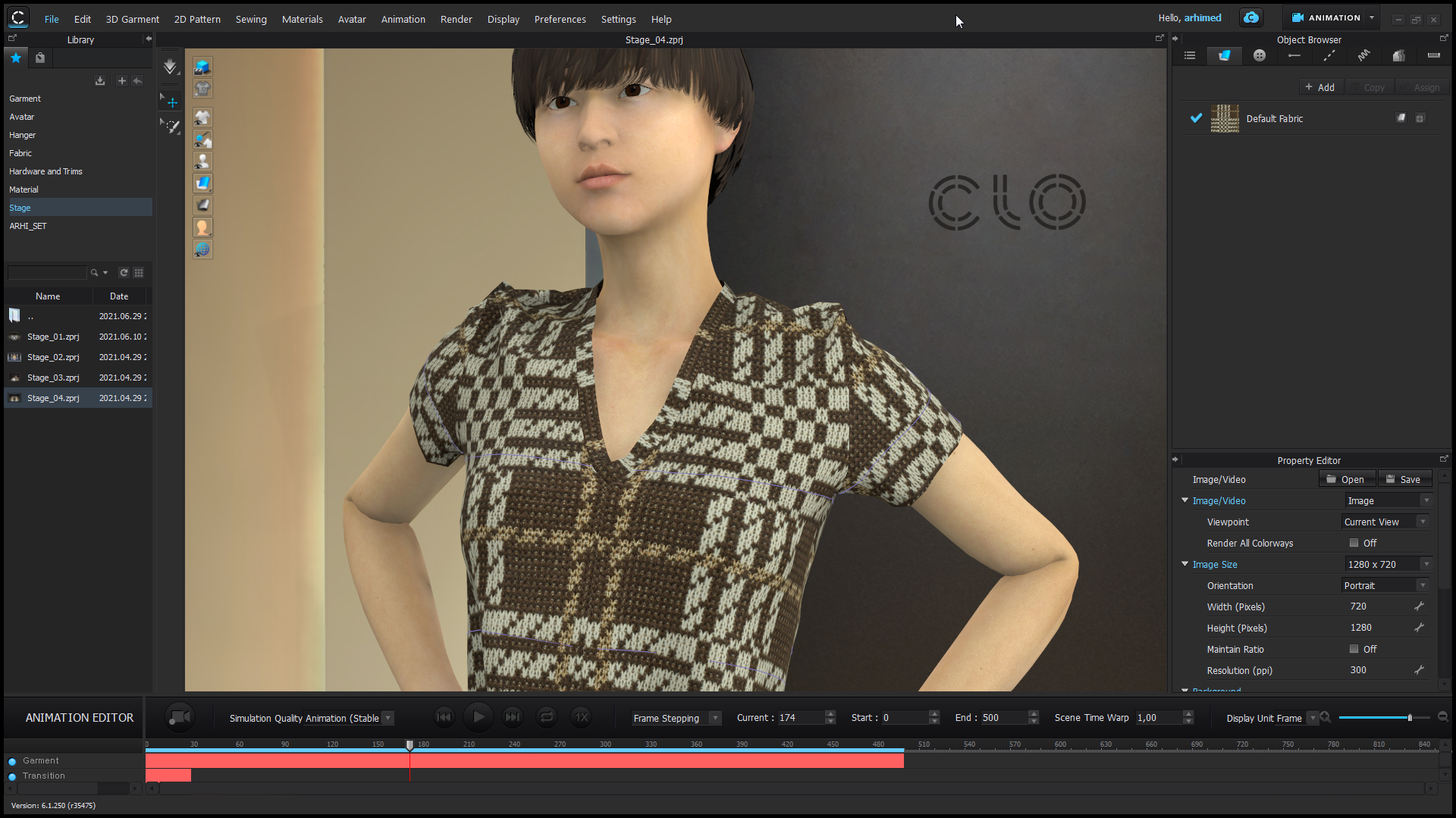
Task: Click the Simulate down-arrow tool icon
Action: tap(170, 67)
